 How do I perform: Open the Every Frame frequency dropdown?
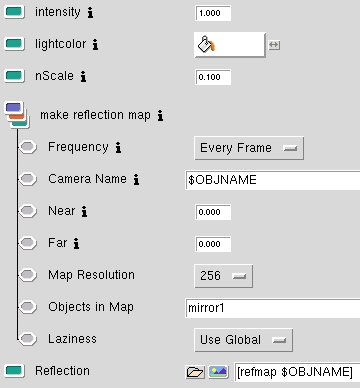coord(249,148)
